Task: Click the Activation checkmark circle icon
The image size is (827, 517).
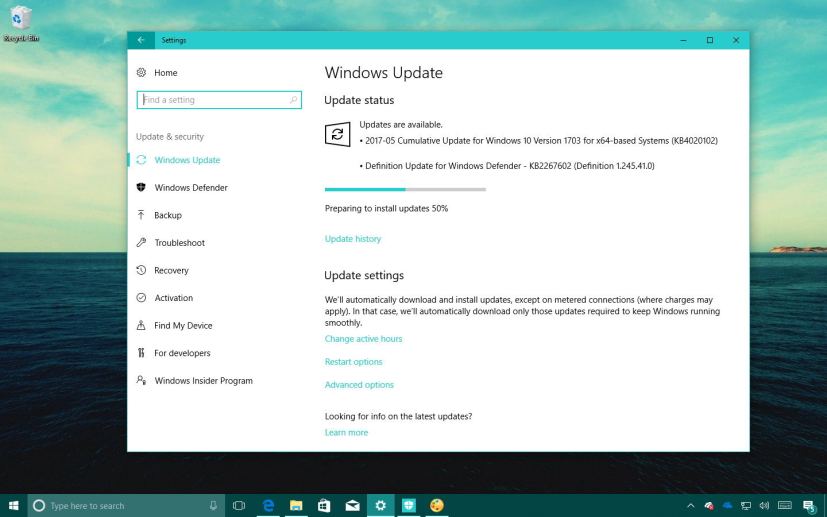Action: tap(141, 298)
